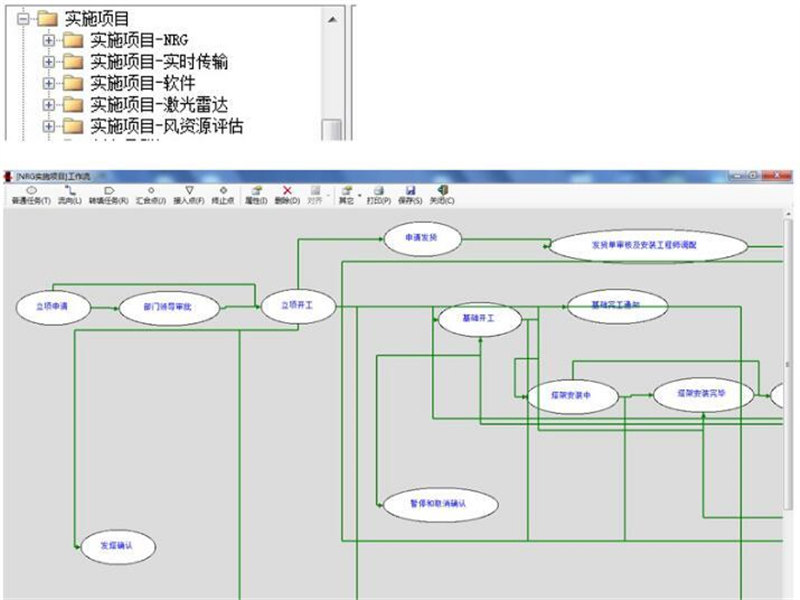
Task: Open the 其它 dropdown arrow
Action: [x=360, y=195]
